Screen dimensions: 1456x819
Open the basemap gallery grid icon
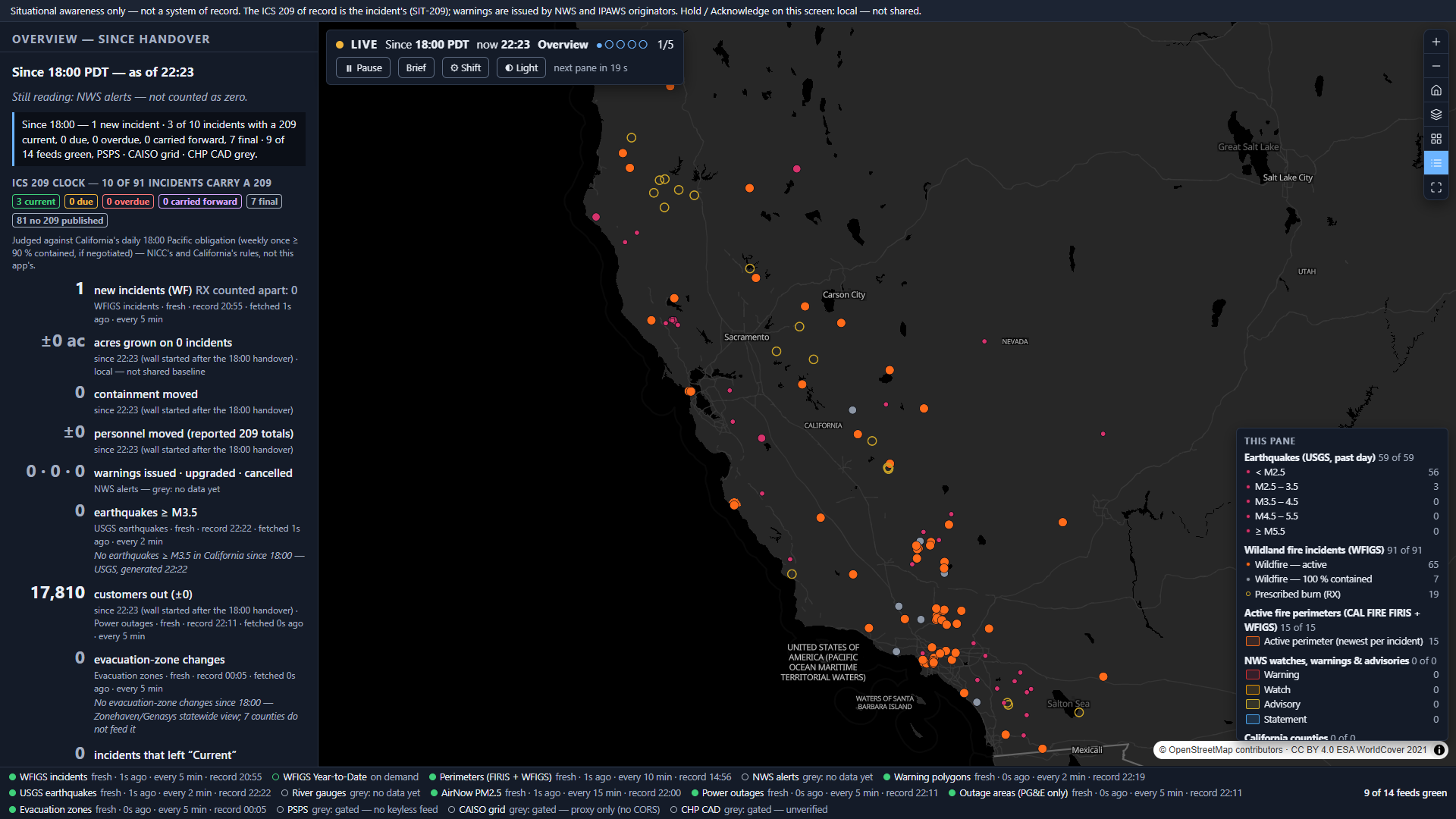click(1436, 139)
